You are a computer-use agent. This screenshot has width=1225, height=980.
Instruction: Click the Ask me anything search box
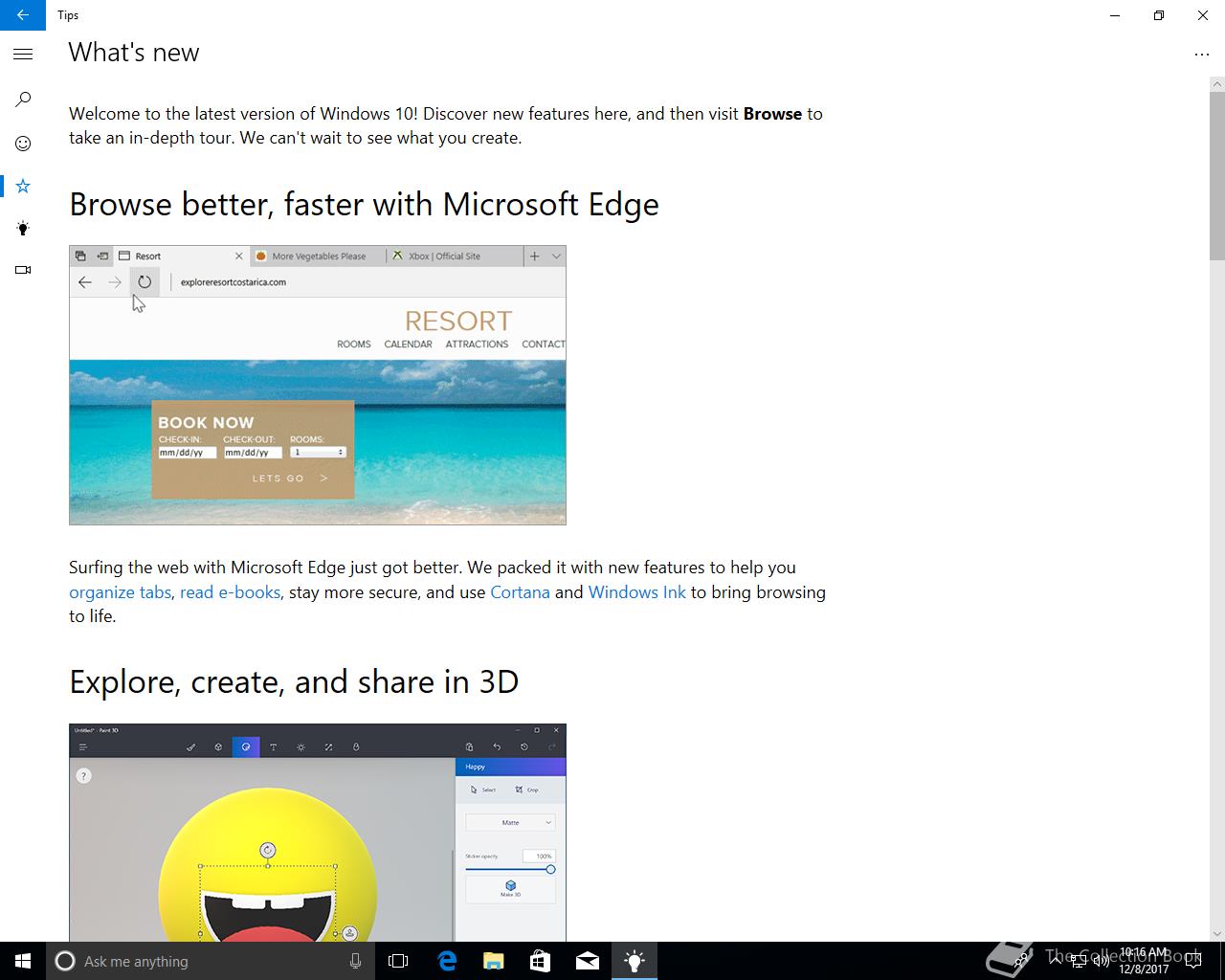[211, 961]
